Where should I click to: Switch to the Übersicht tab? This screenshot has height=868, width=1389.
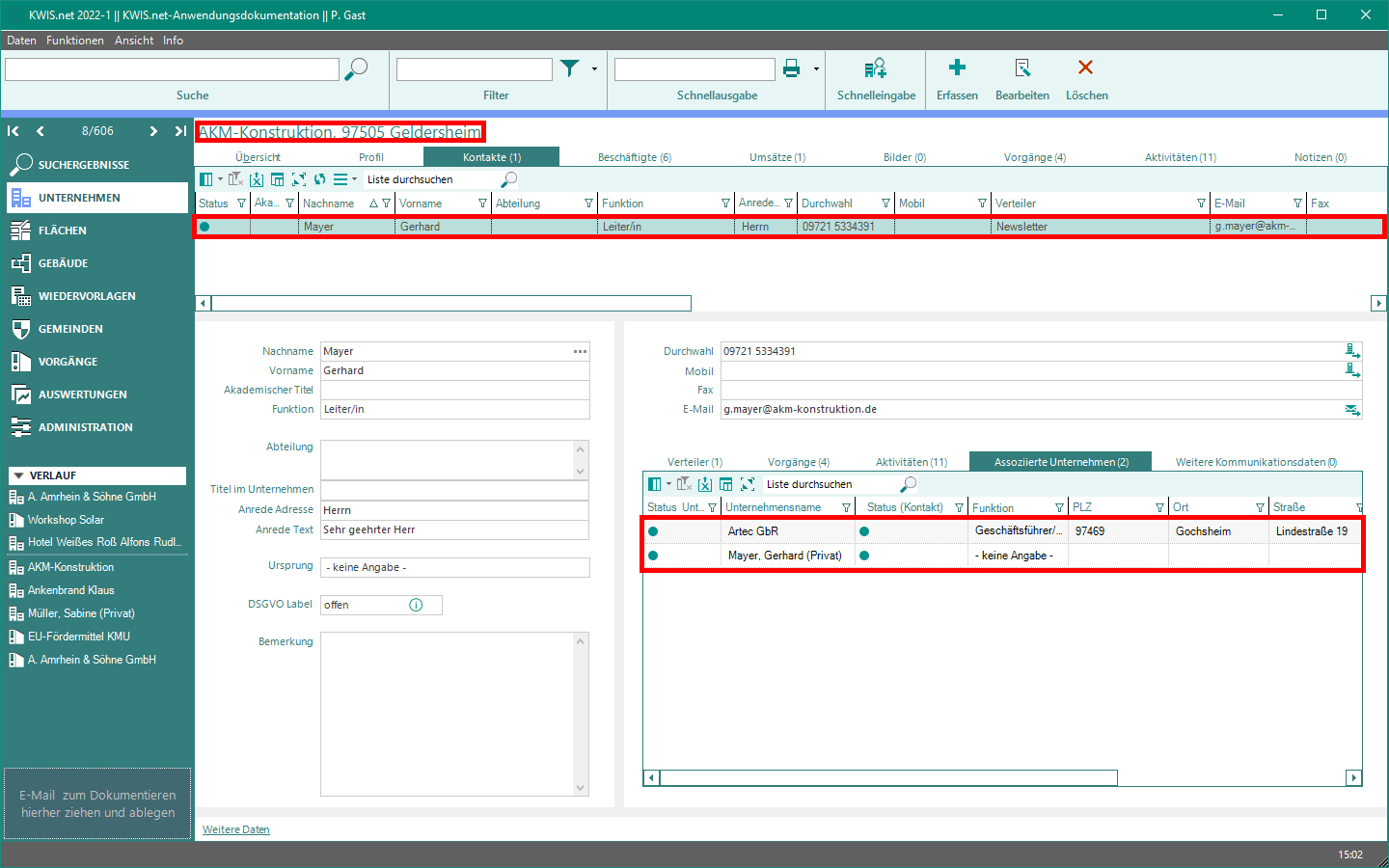(259, 157)
